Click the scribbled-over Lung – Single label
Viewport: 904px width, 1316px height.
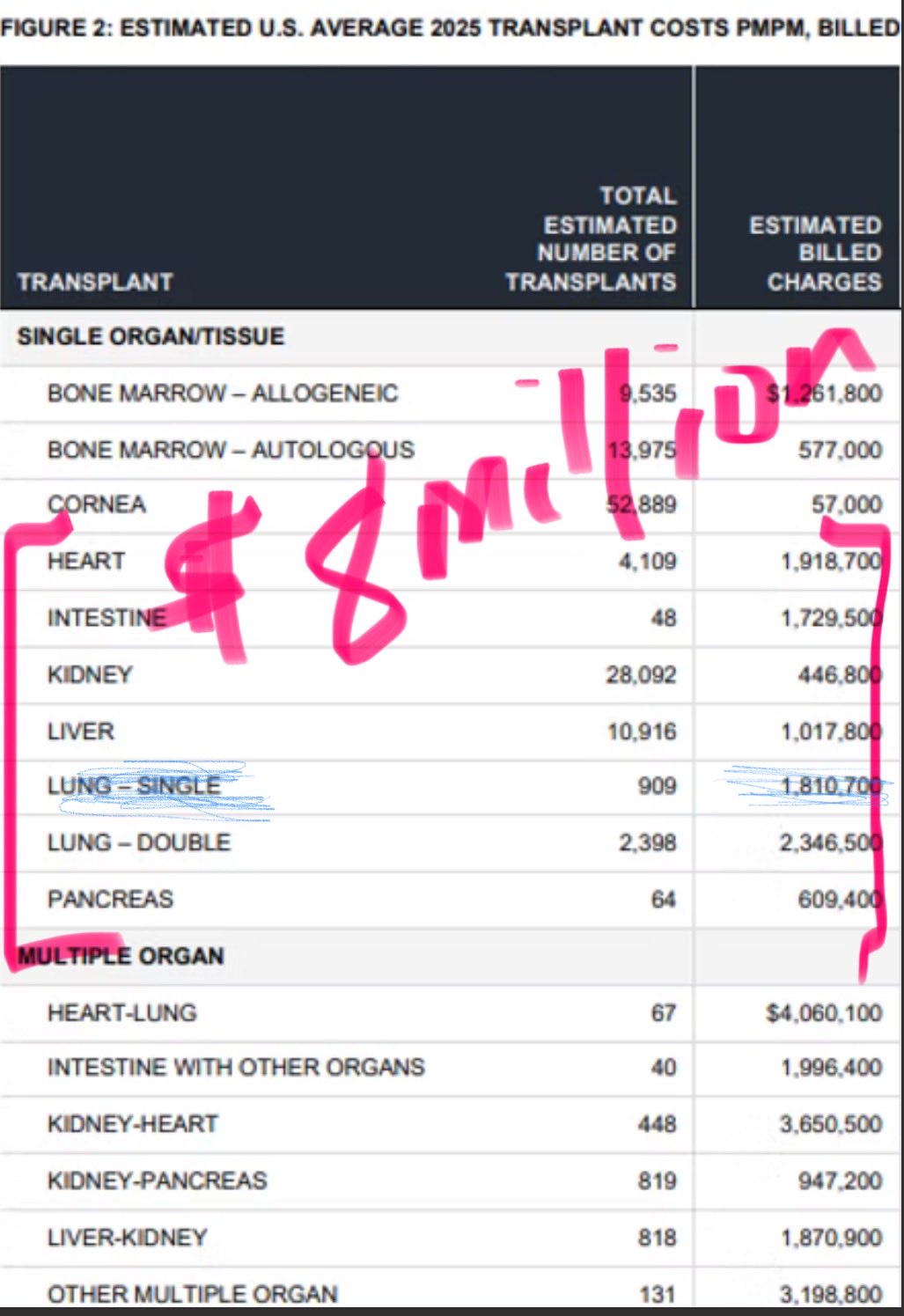(134, 785)
